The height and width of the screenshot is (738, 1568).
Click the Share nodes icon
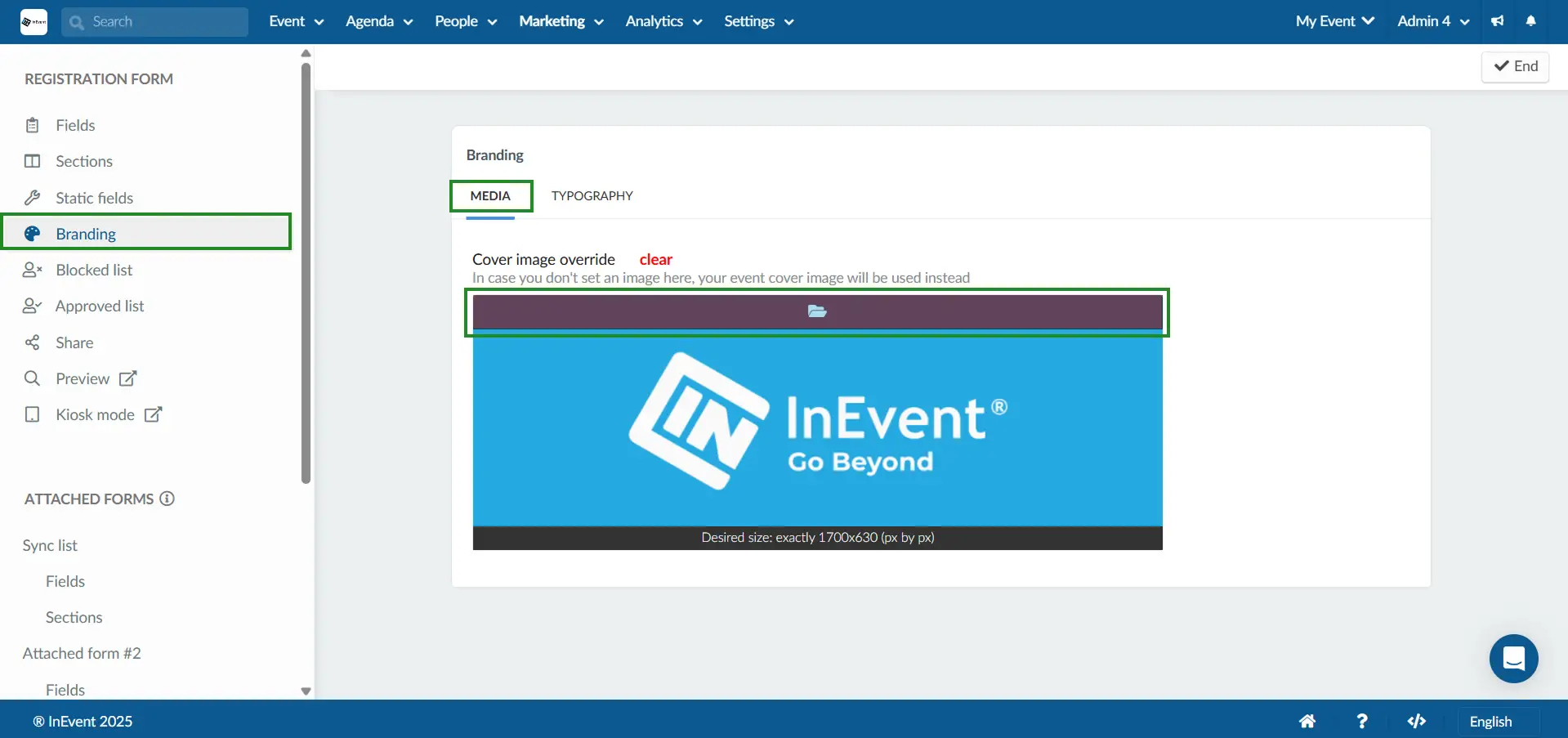pyautogui.click(x=33, y=342)
